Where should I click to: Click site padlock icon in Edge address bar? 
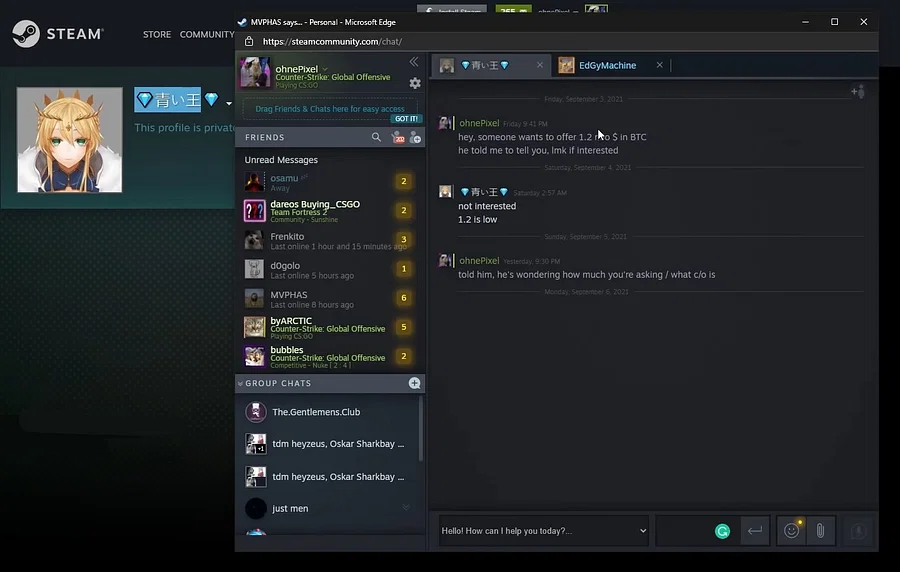coord(249,41)
